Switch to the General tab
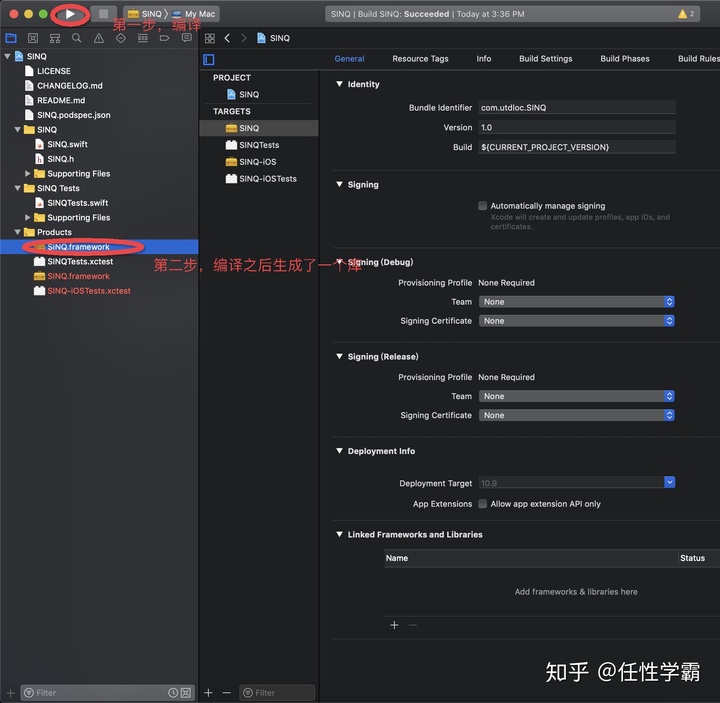The height and width of the screenshot is (703, 720). [349, 59]
